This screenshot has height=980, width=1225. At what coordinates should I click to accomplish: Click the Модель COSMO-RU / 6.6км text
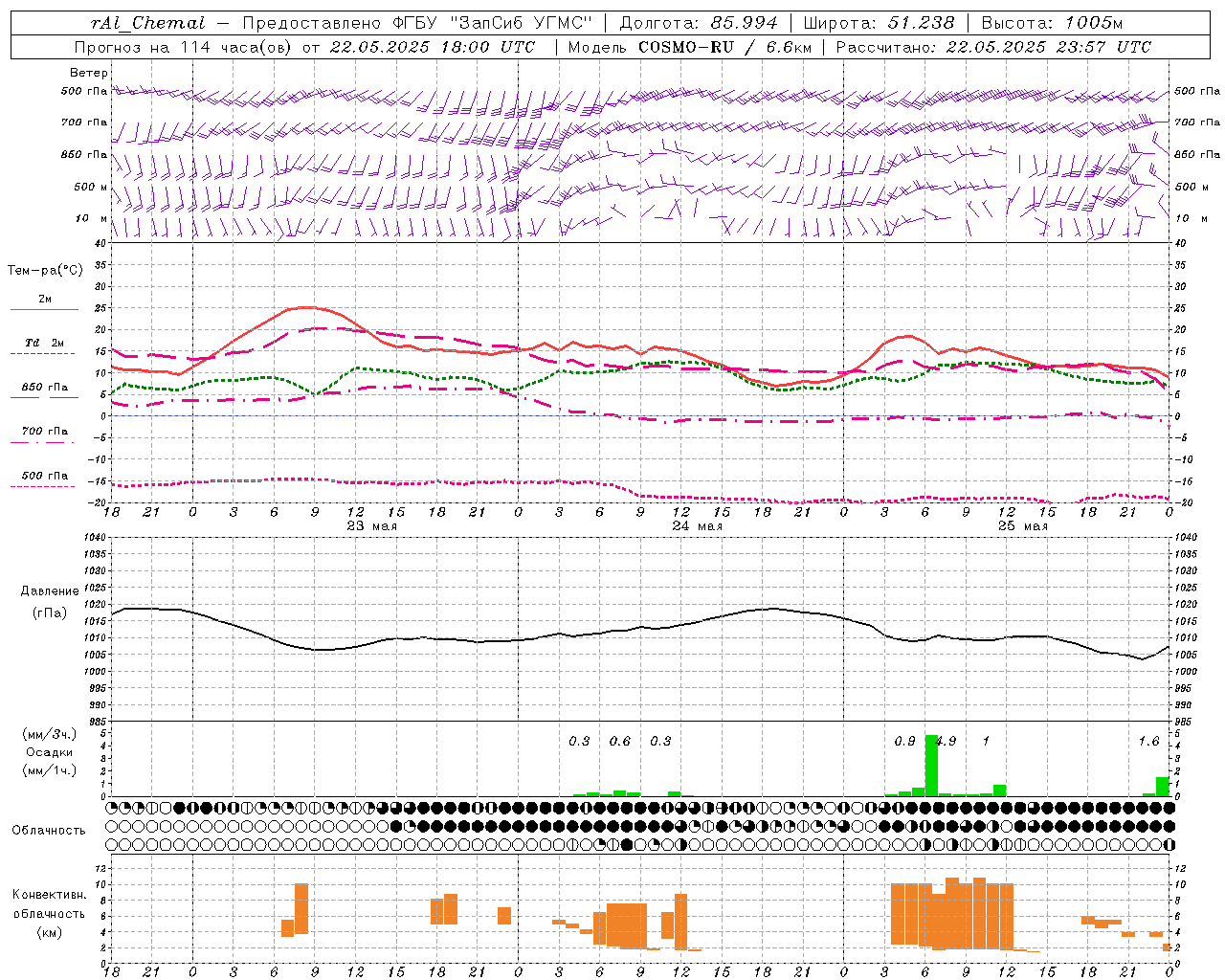689,47
